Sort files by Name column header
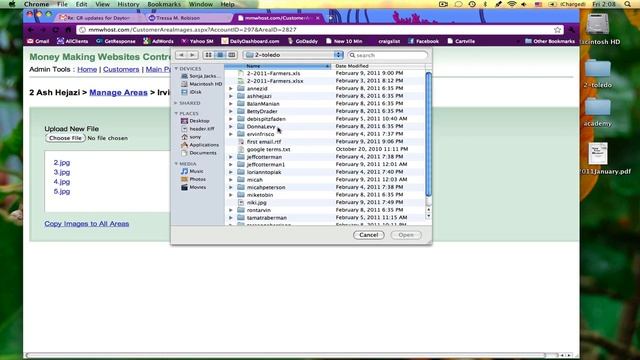This screenshot has width=640, height=360. pos(278,66)
